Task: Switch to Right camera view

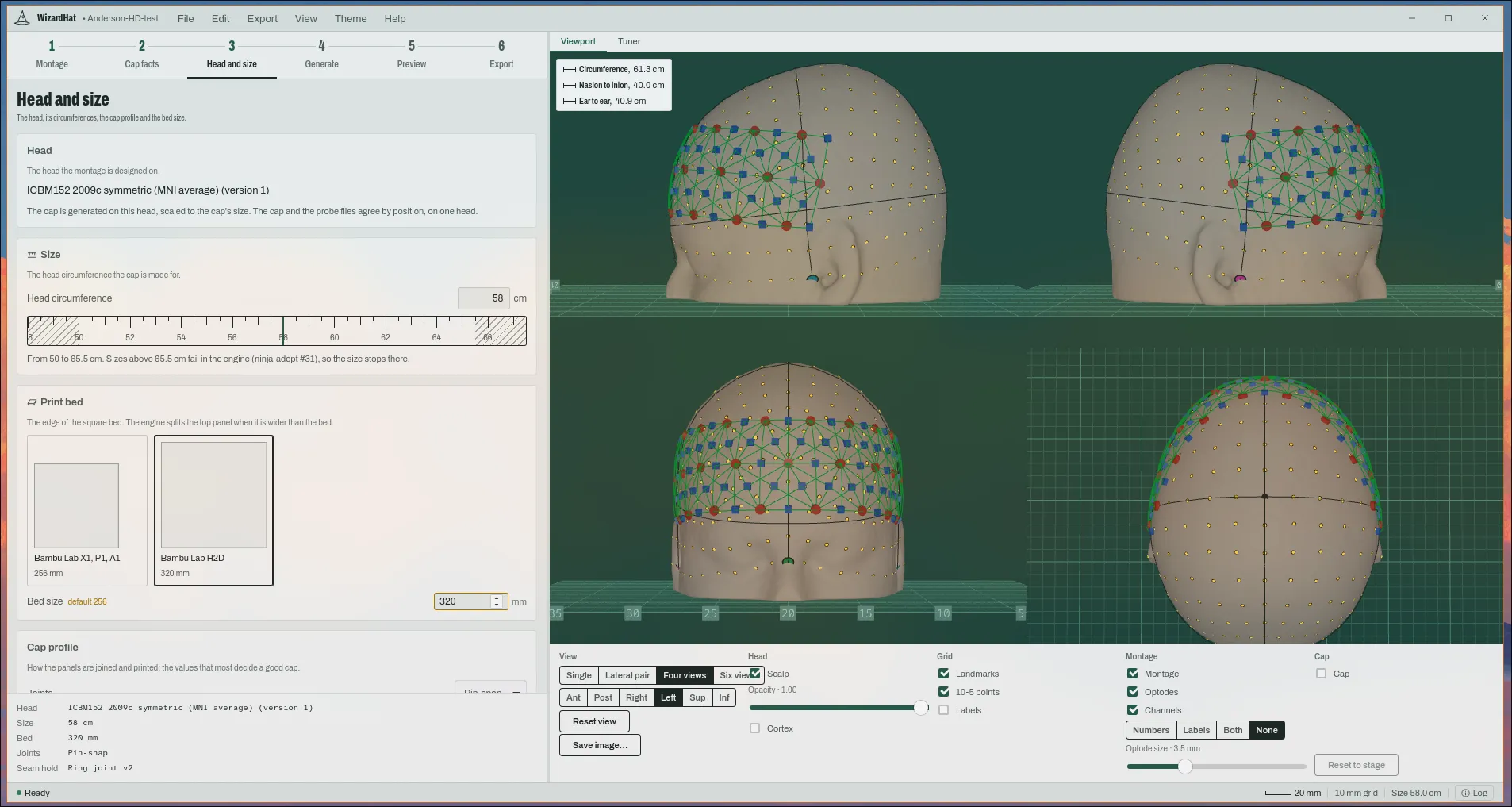Action: click(637, 697)
